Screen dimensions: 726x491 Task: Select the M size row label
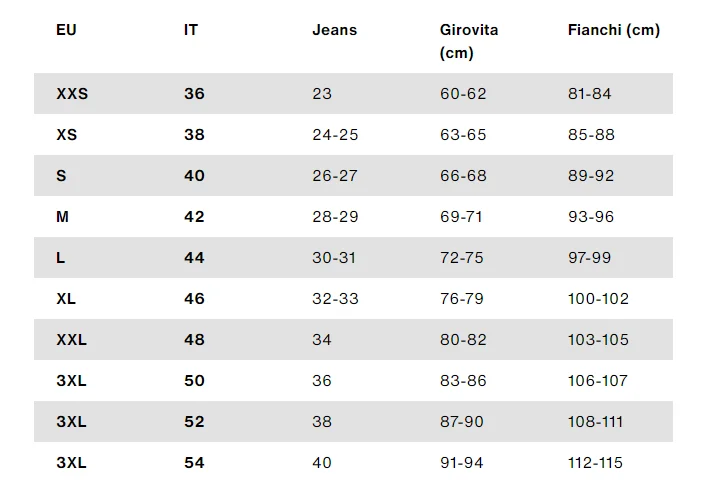(62, 217)
